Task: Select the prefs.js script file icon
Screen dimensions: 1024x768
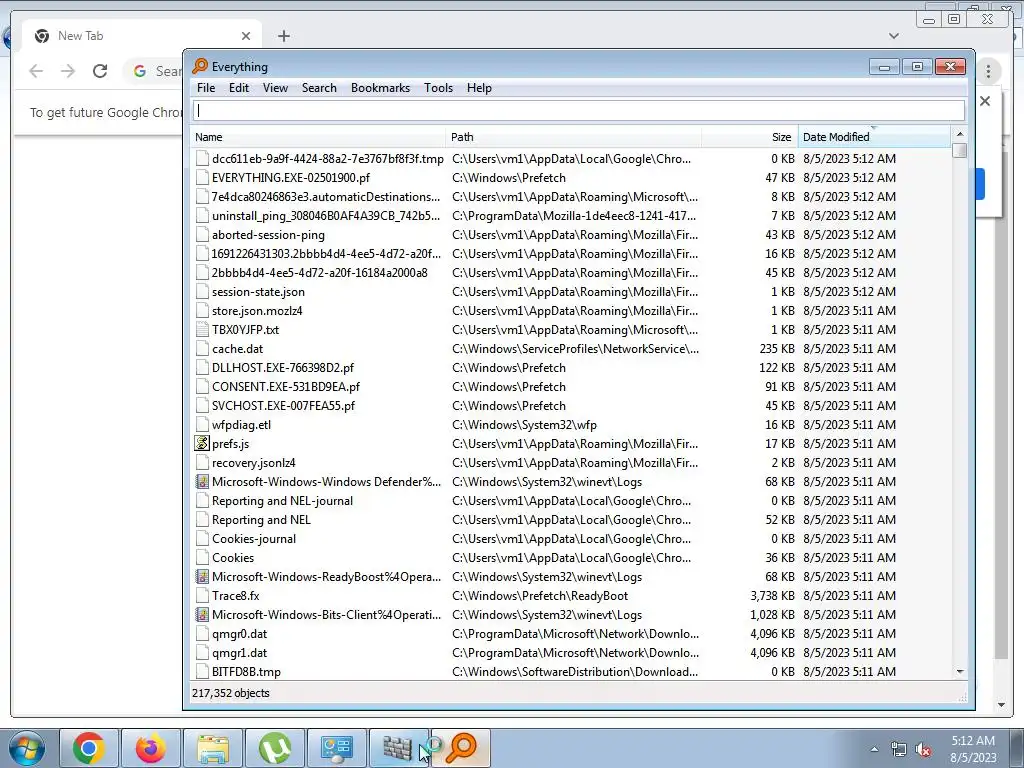Action: point(202,443)
